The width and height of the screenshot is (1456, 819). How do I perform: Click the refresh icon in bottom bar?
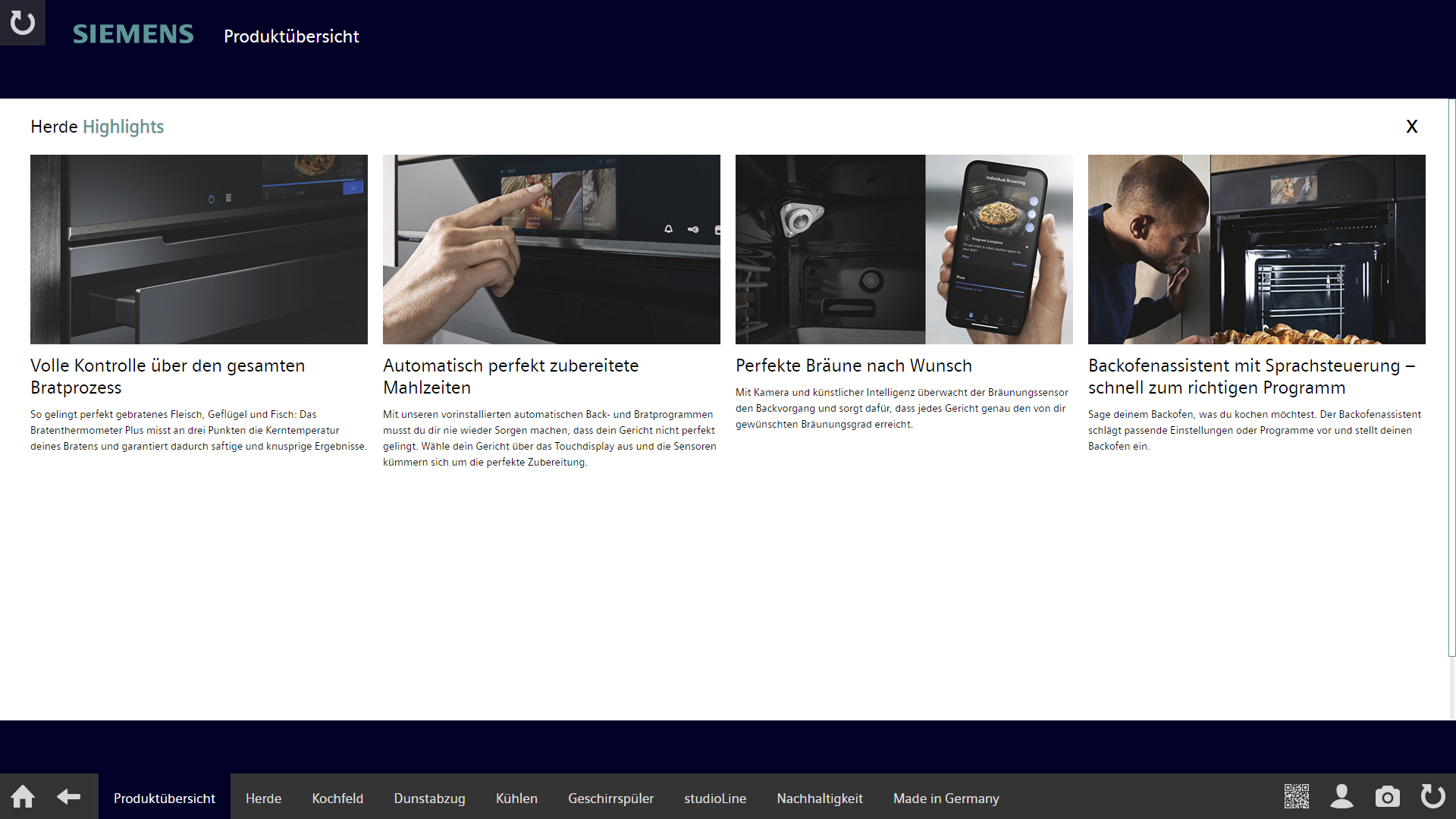click(1432, 797)
